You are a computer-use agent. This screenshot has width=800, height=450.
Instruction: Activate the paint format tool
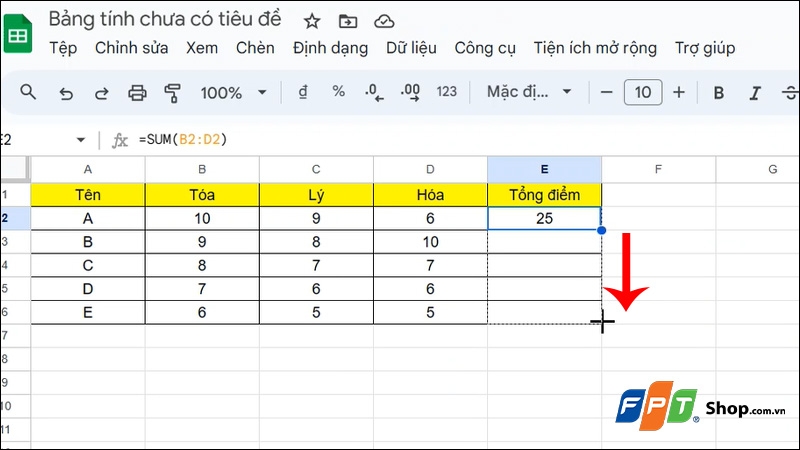[x=172, y=93]
